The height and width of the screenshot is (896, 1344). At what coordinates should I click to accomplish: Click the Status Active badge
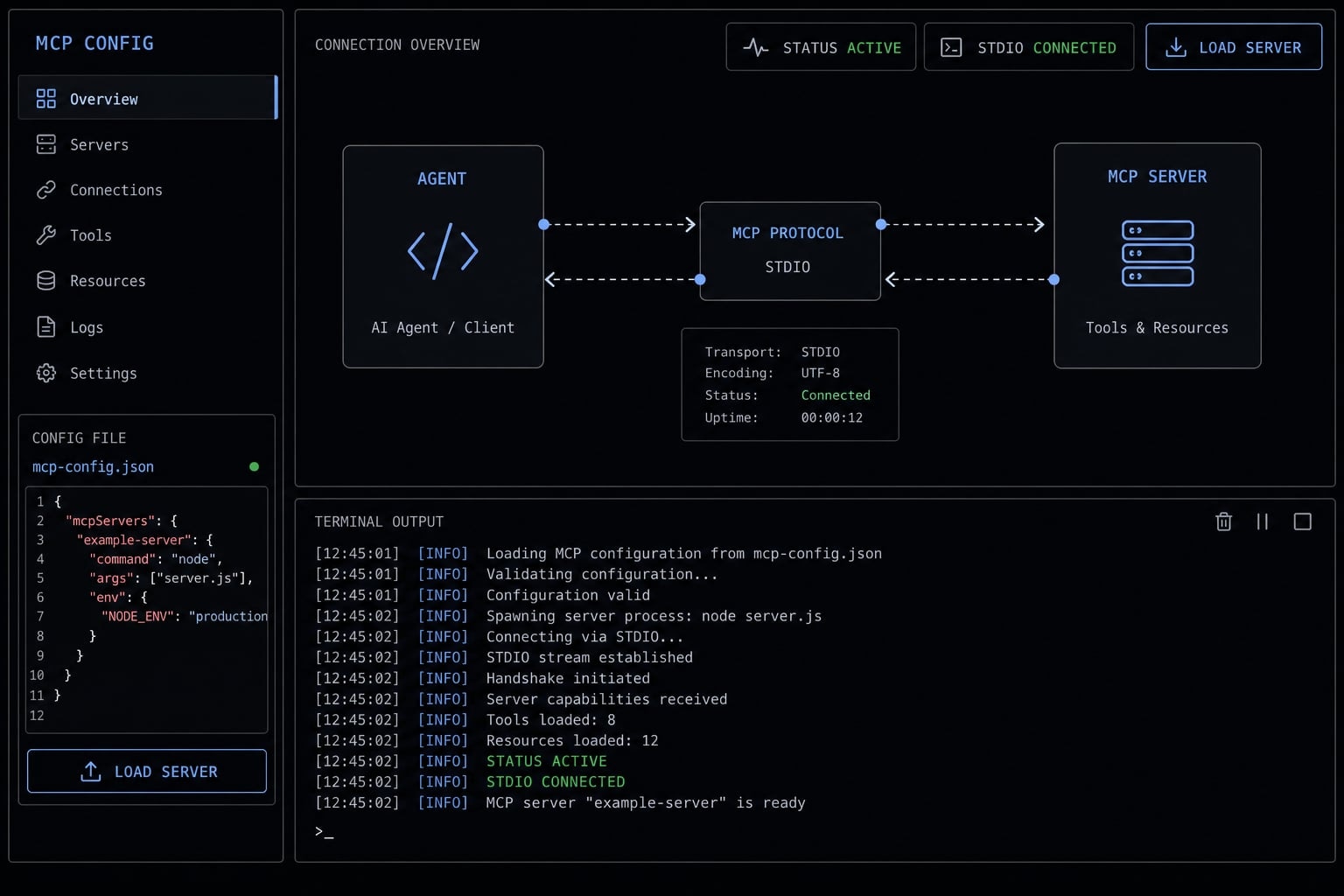(x=821, y=47)
